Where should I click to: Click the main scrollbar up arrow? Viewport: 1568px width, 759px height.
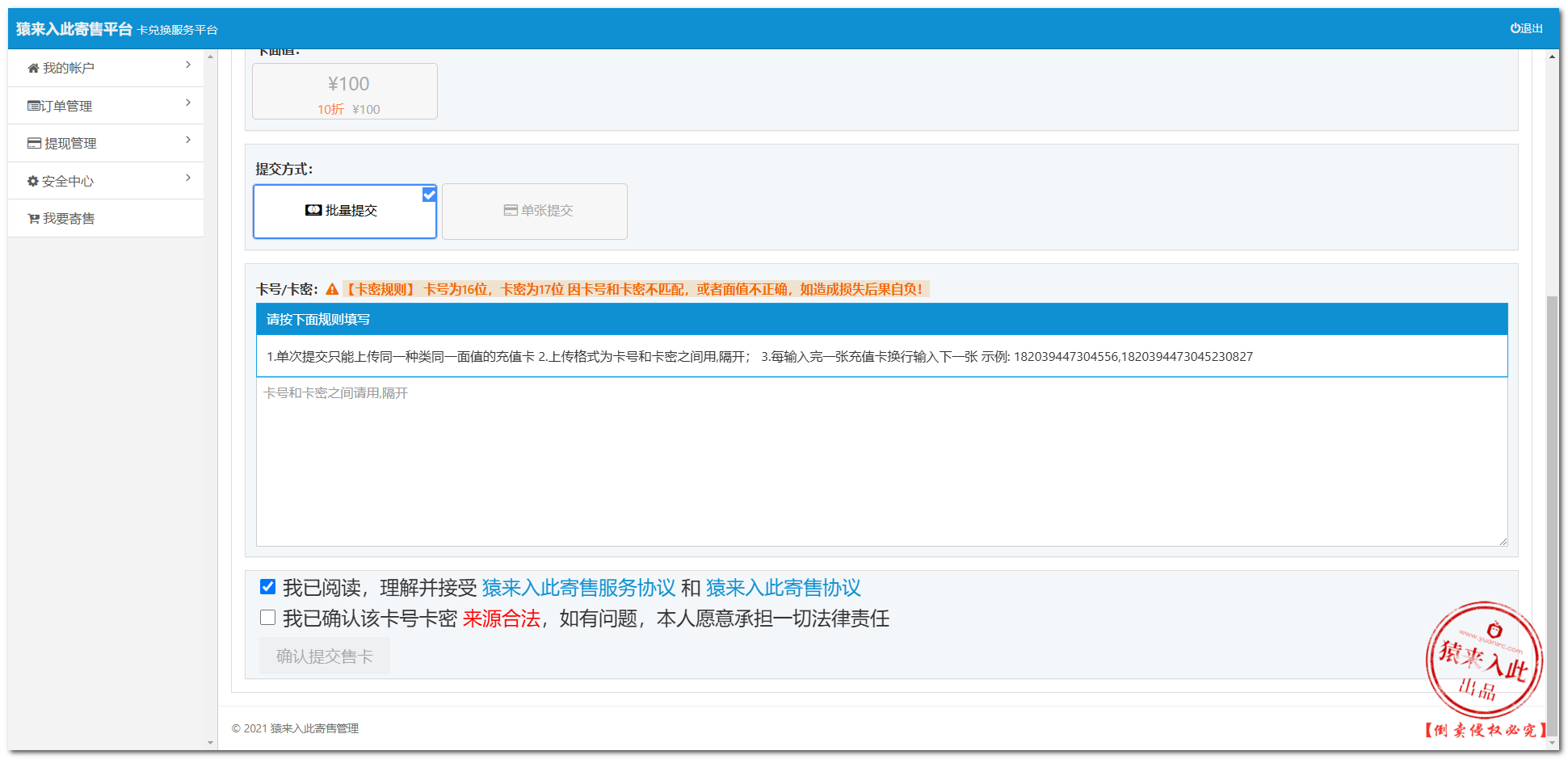tap(1552, 57)
